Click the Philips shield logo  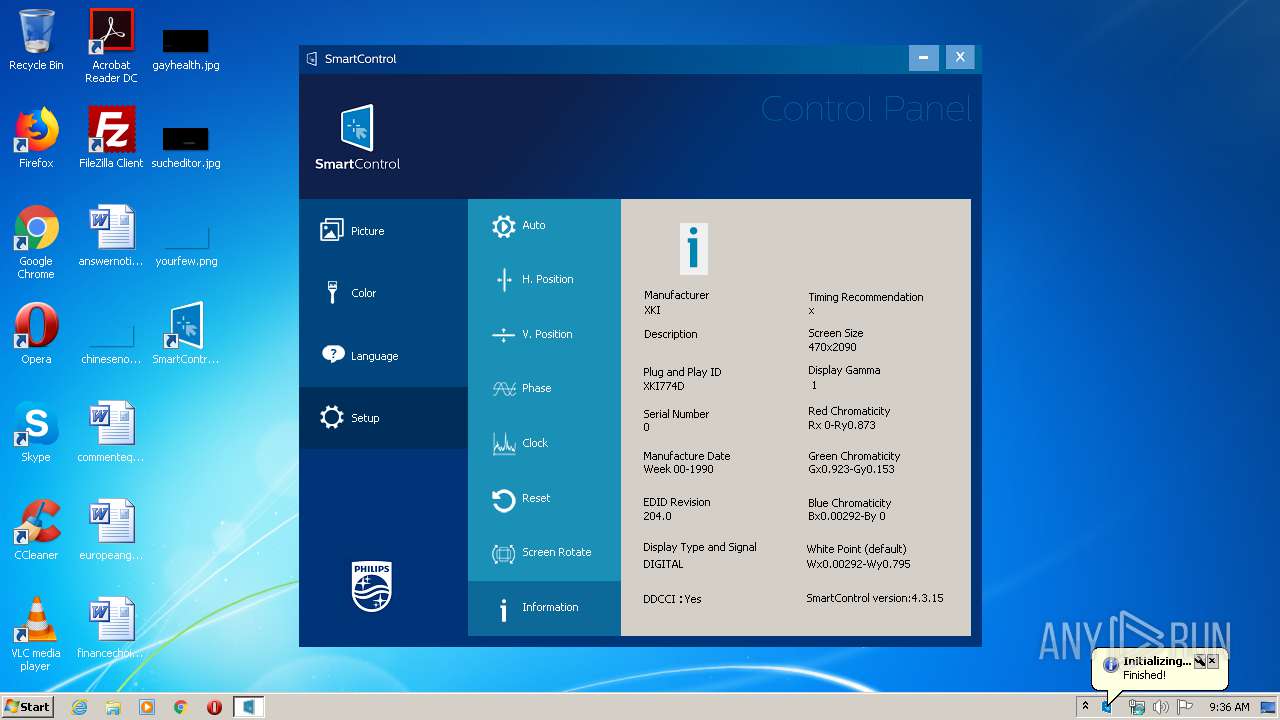372,586
